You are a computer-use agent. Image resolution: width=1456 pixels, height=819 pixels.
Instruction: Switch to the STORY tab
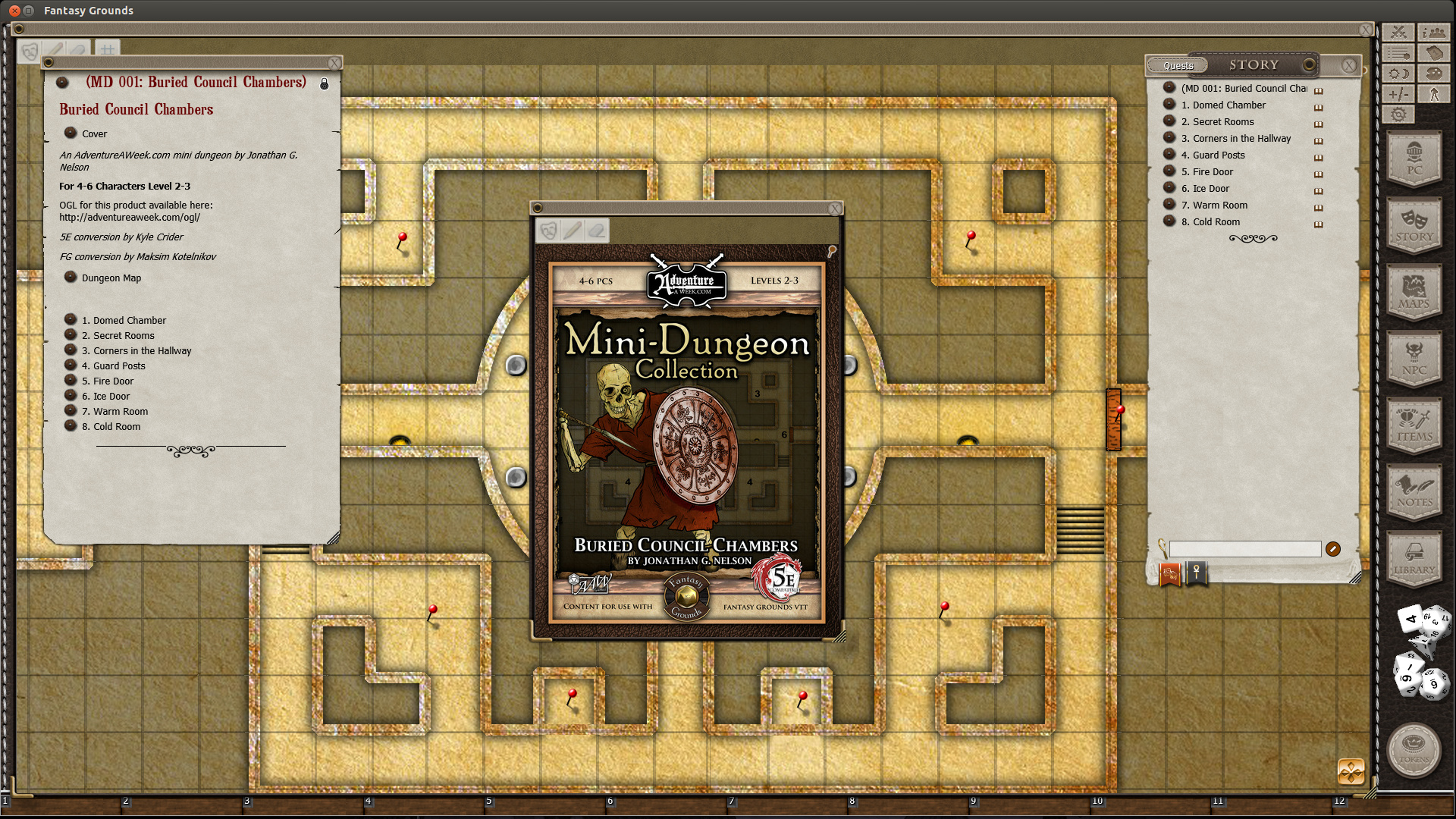click(x=1254, y=65)
